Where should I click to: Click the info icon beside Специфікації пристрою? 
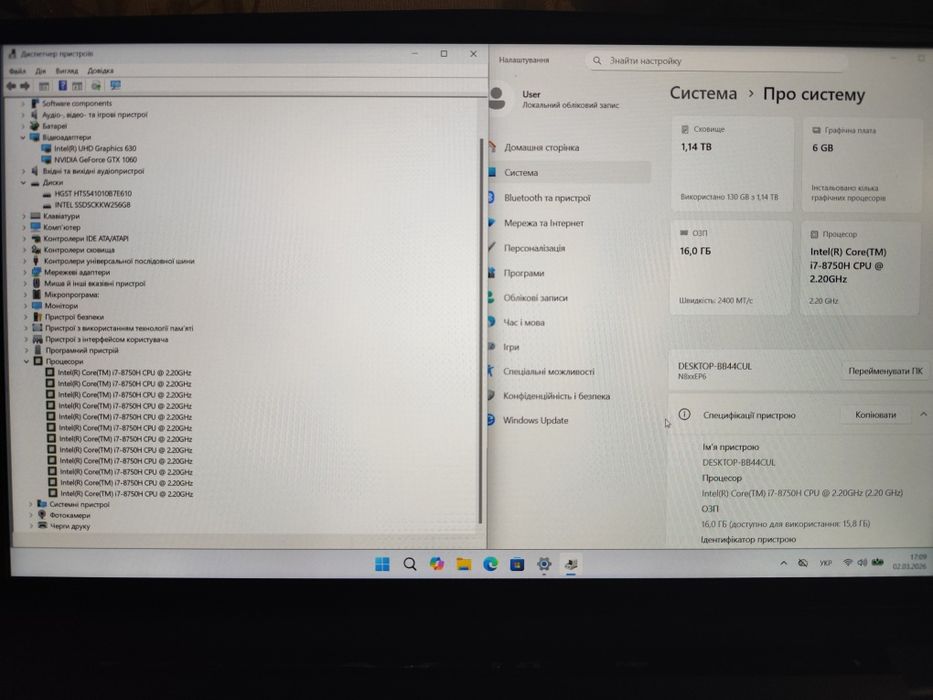click(x=684, y=414)
